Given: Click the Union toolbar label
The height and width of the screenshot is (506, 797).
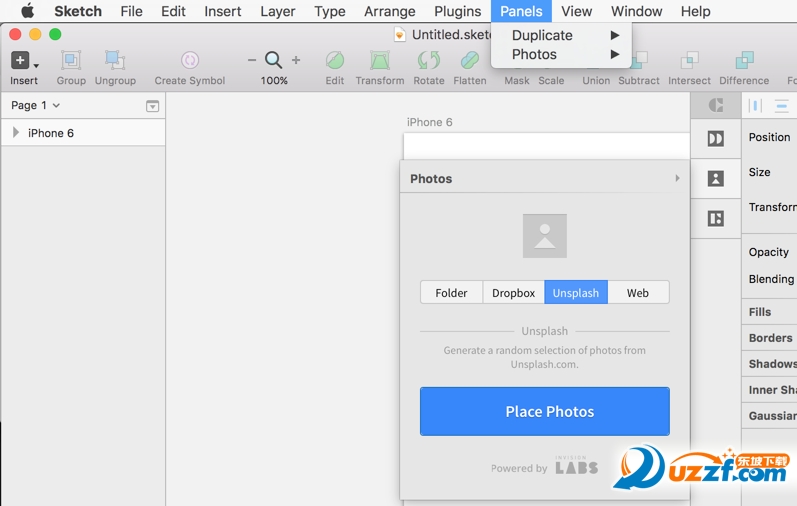Looking at the screenshot, I should click(x=596, y=80).
